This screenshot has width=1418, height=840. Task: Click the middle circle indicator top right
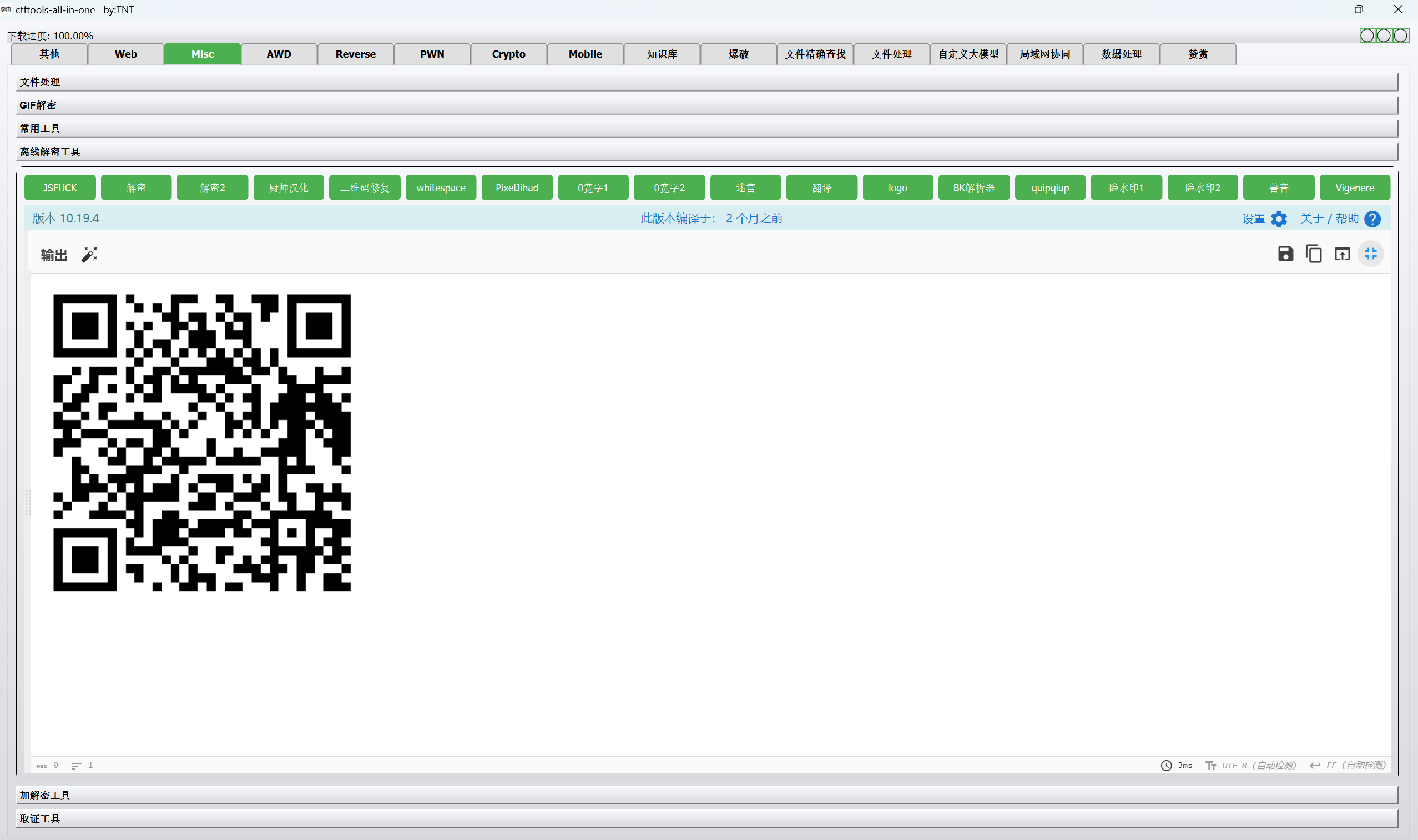click(x=1384, y=36)
